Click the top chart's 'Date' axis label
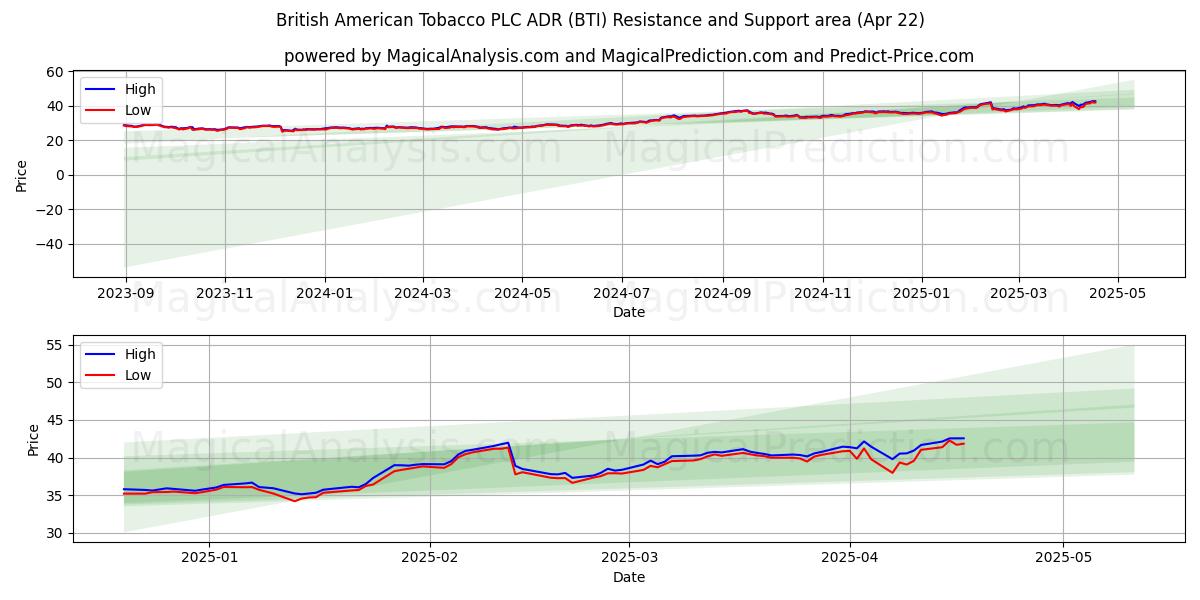The height and width of the screenshot is (600, 1200). [x=629, y=312]
